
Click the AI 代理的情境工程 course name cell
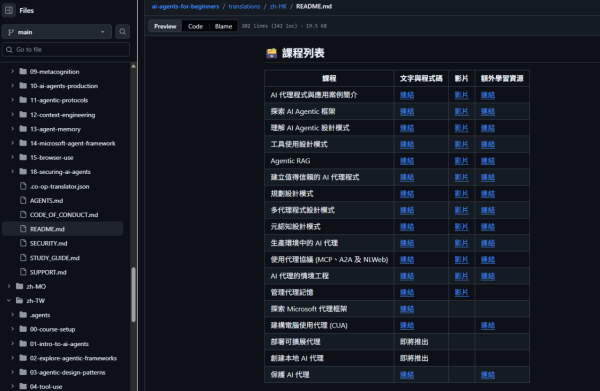[x=329, y=276]
